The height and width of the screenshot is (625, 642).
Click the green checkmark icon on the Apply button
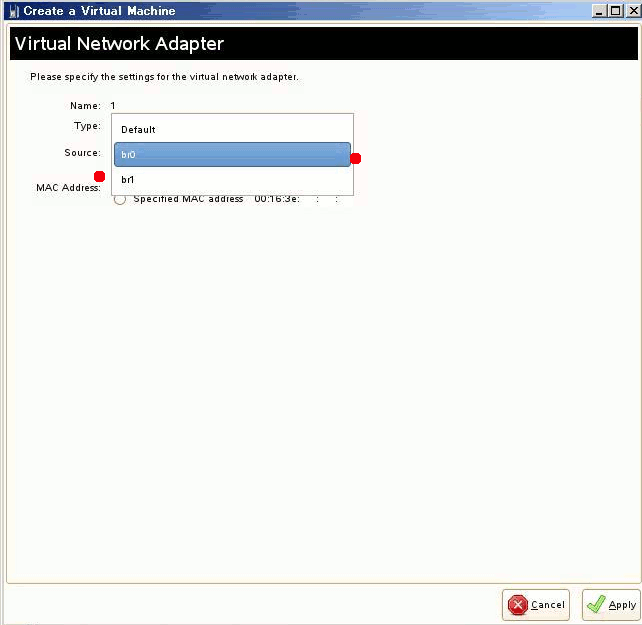coord(596,604)
